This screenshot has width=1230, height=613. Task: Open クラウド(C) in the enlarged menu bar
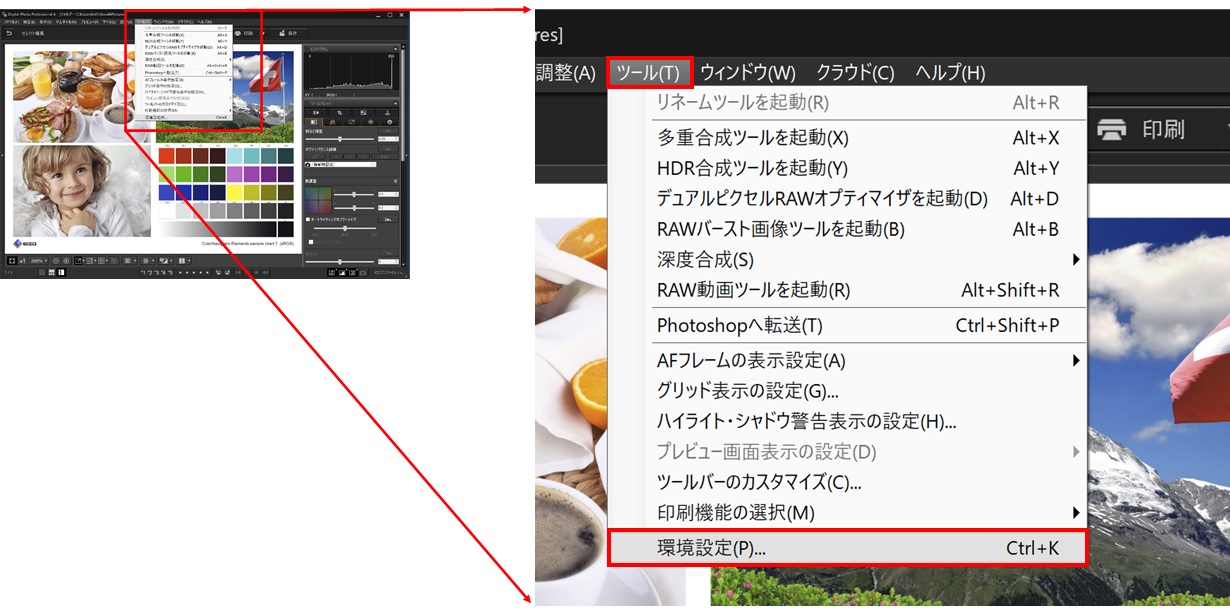pos(855,73)
